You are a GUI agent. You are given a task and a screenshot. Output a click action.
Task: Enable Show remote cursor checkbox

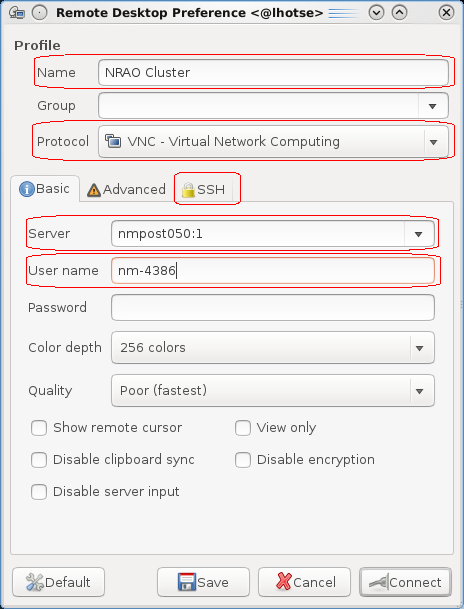(39, 428)
